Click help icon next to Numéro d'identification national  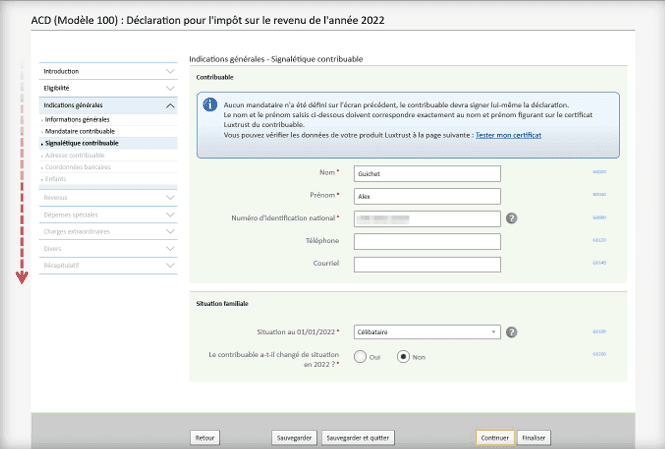511,218
